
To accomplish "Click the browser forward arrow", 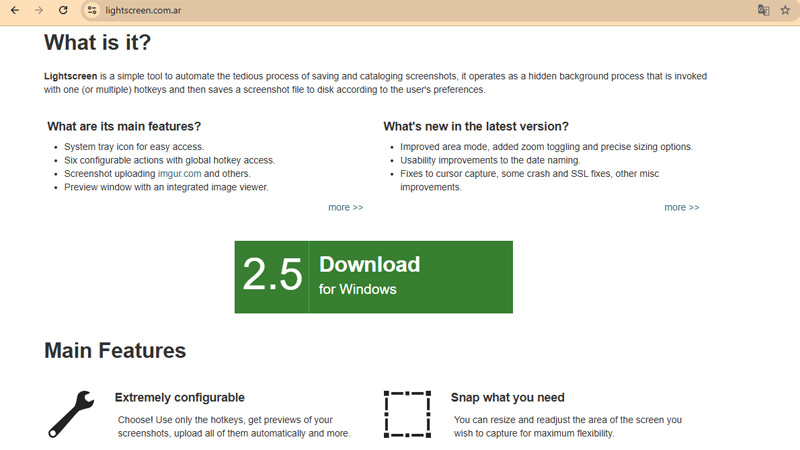I will 39,10.
